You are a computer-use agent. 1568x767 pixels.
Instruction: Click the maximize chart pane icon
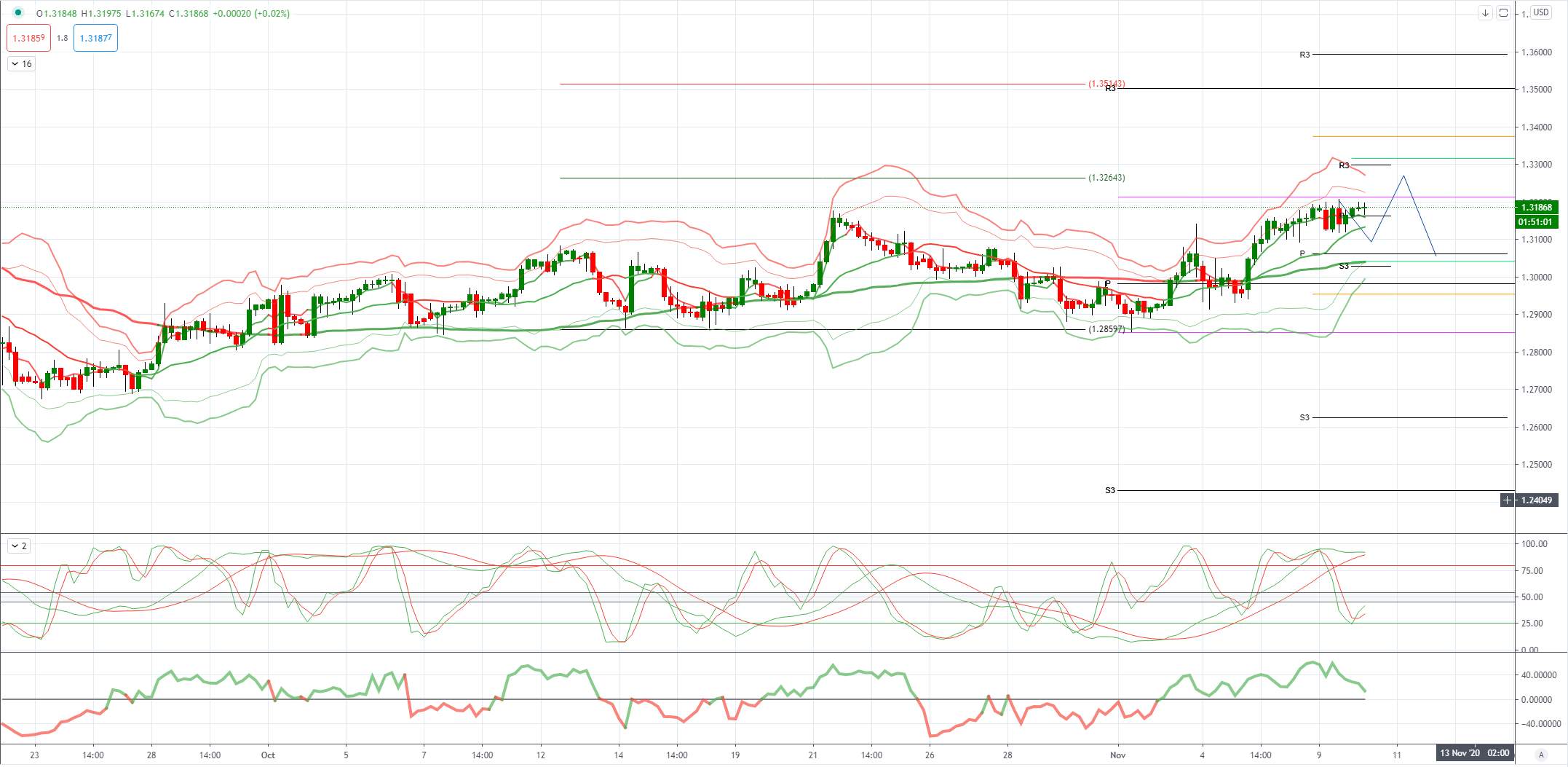1503,13
